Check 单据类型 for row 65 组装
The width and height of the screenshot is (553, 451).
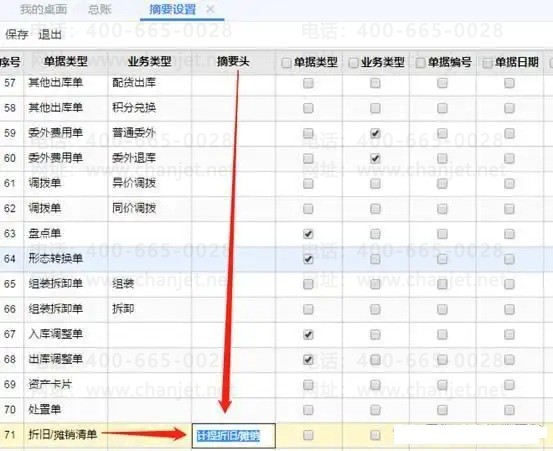pos(308,284)
